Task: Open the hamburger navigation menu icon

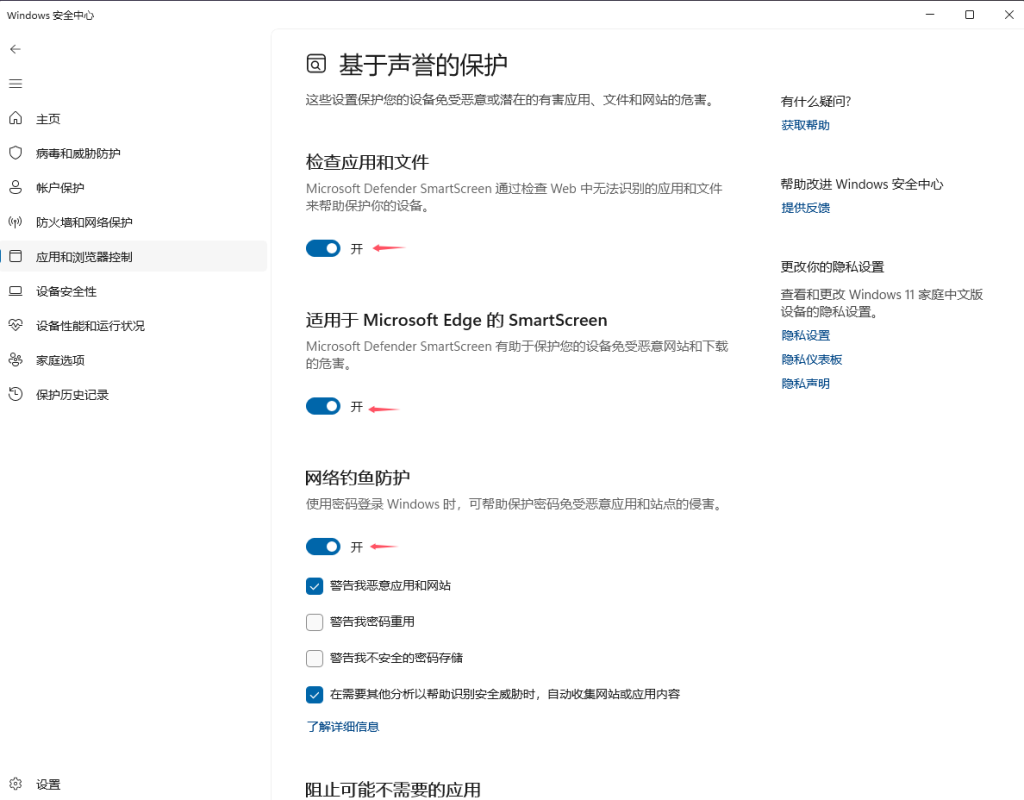Action: click(x=16, y=84)
